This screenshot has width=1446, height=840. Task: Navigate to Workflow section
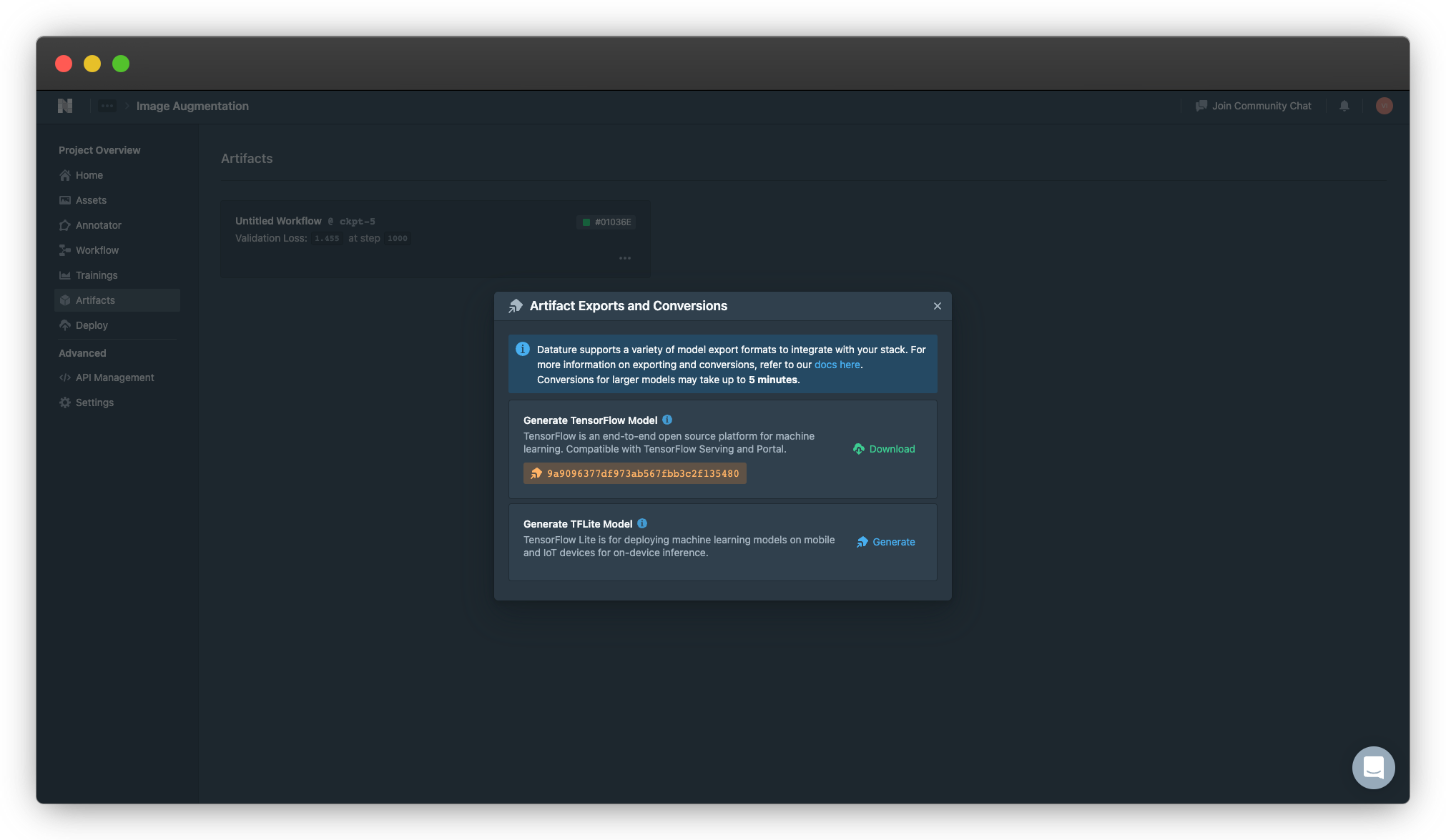pos(97,250)
